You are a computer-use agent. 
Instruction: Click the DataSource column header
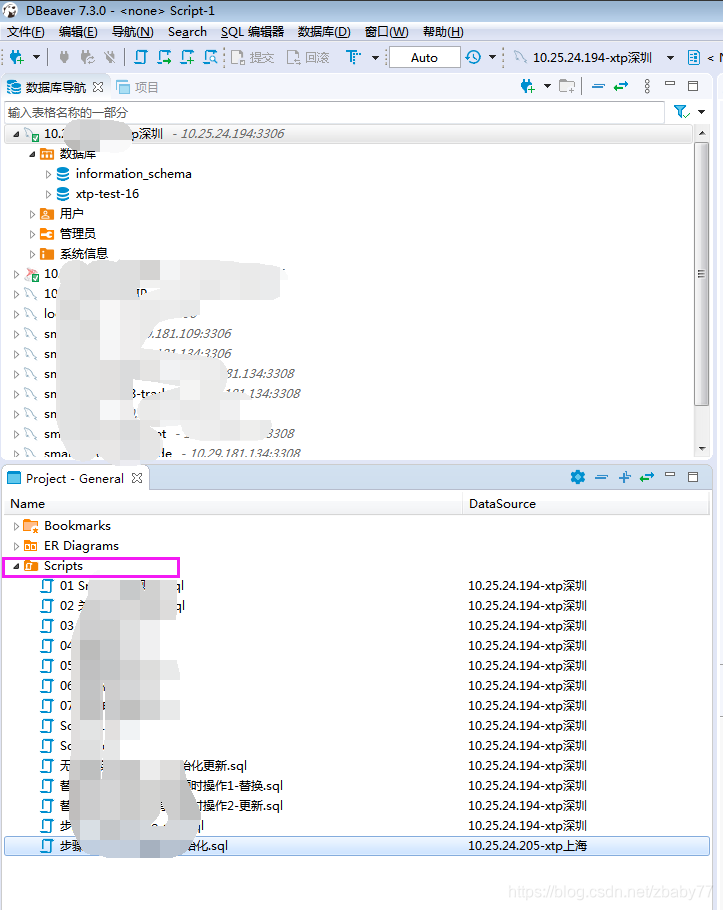[586, 504]
